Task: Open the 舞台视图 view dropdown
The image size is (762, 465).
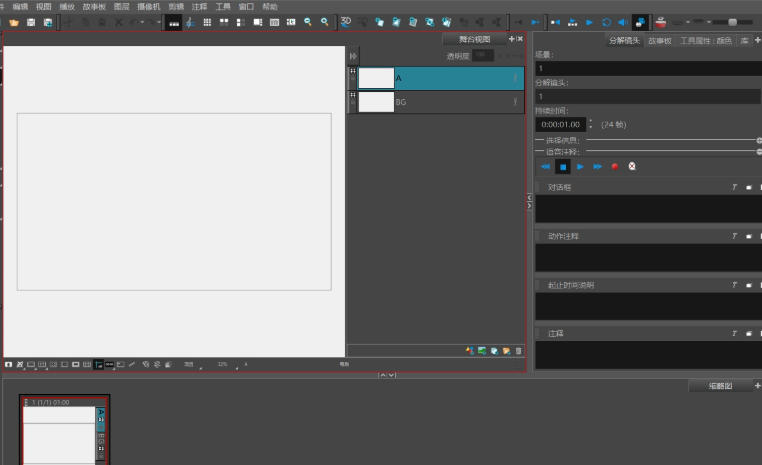Action: [x=475, y=39]
